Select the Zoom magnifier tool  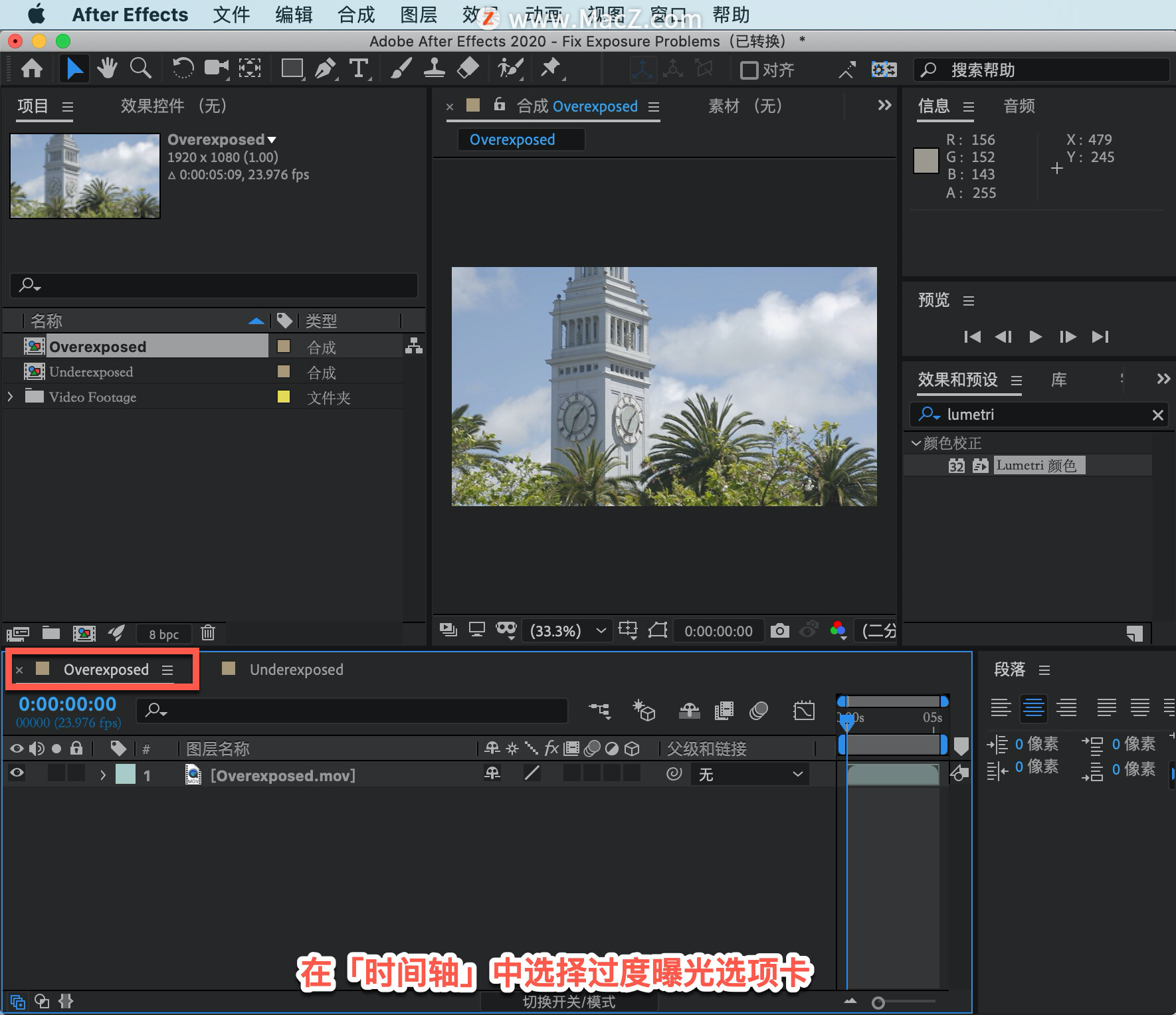pos(140,68)
